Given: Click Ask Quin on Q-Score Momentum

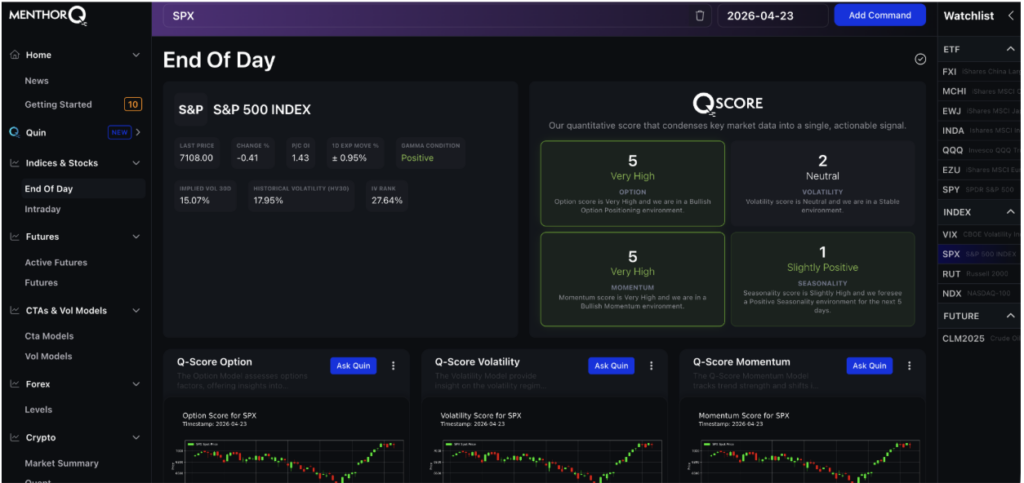Looking at the screenshot, I should [x=870, y=366].
